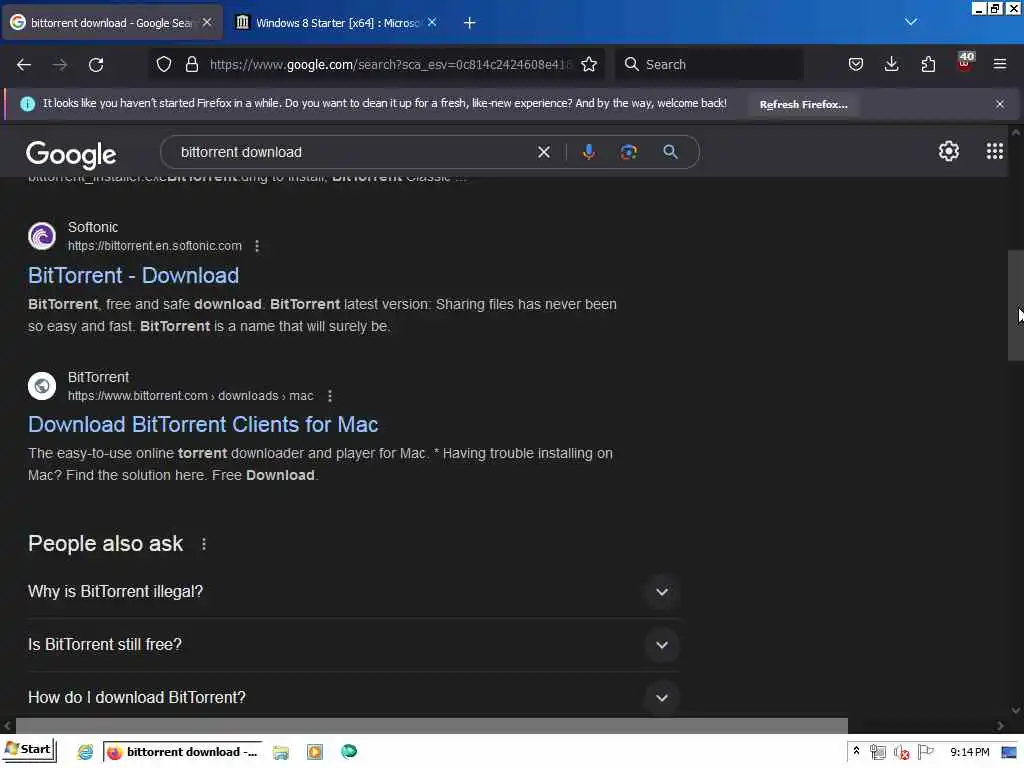Close the bittorrent download Google tab
Image resolution: width=1024 pixels, height=768 pixels.
pos(207,22)
